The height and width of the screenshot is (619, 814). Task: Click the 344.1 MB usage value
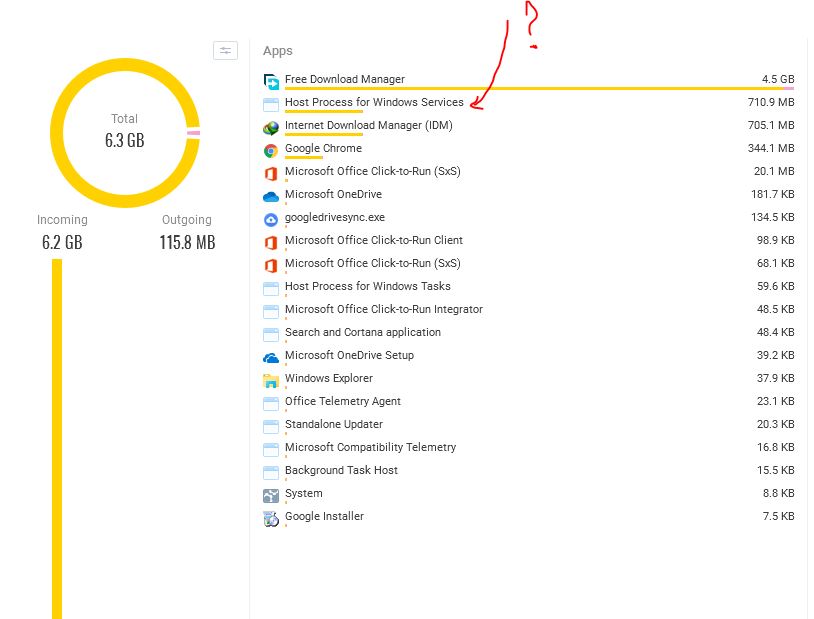coord(771,148)
